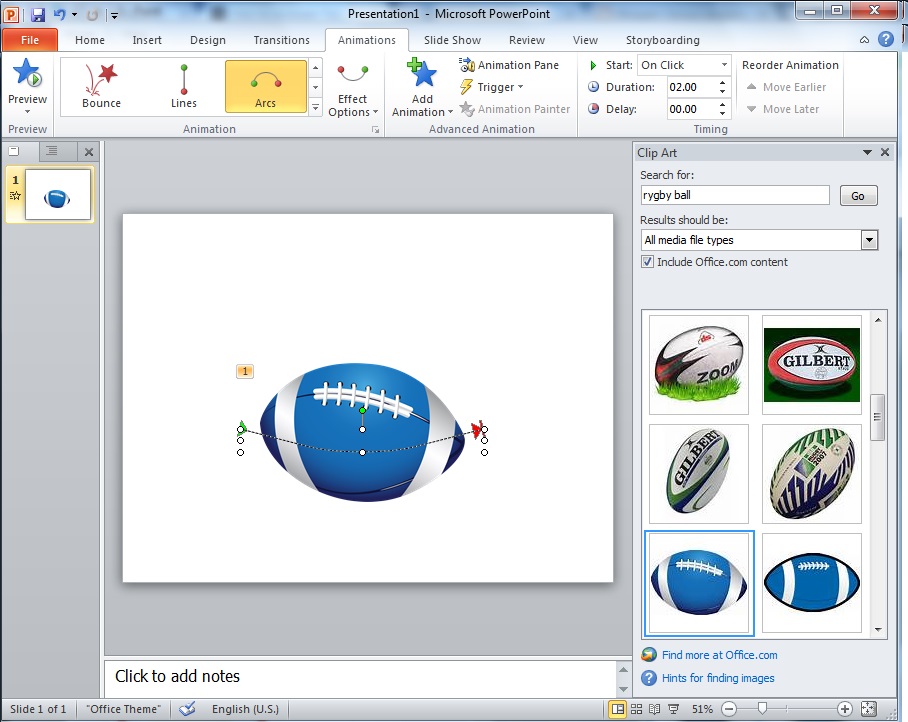Activate the Animation Painter
Viewport: 908px width, 722px height.
click(x=515, y=109)
